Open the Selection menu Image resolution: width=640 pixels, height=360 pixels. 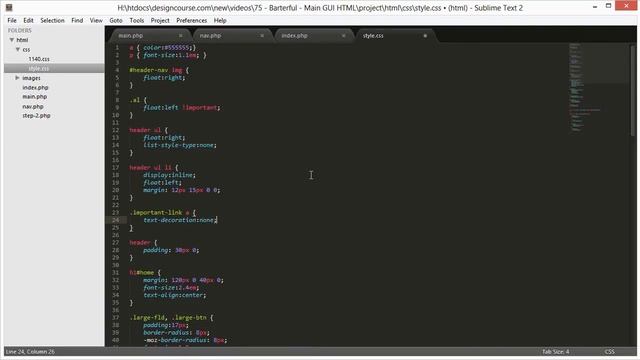[x=52, y=20]
